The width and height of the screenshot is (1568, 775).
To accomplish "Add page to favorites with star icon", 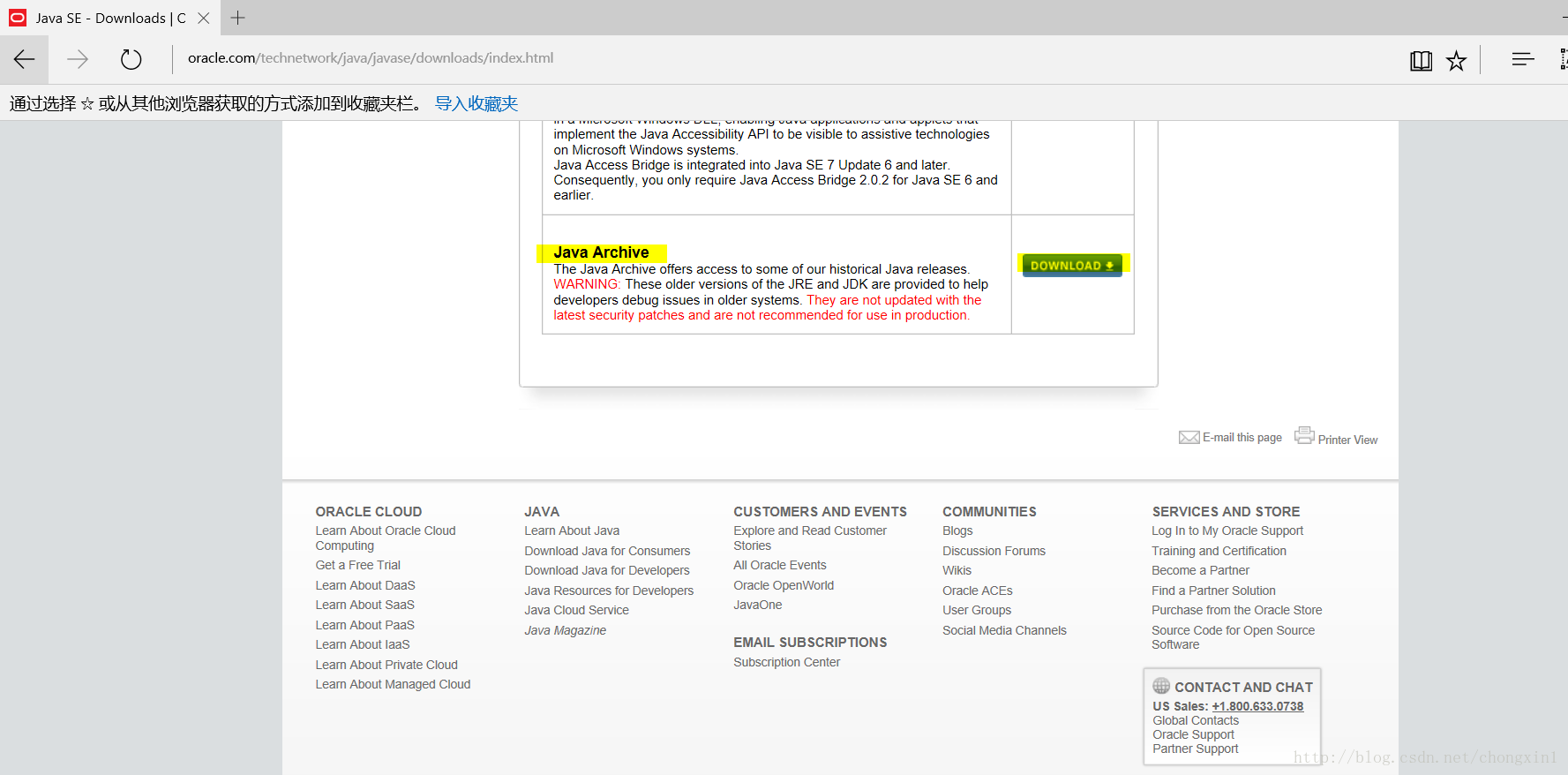I will (1456, 60).
